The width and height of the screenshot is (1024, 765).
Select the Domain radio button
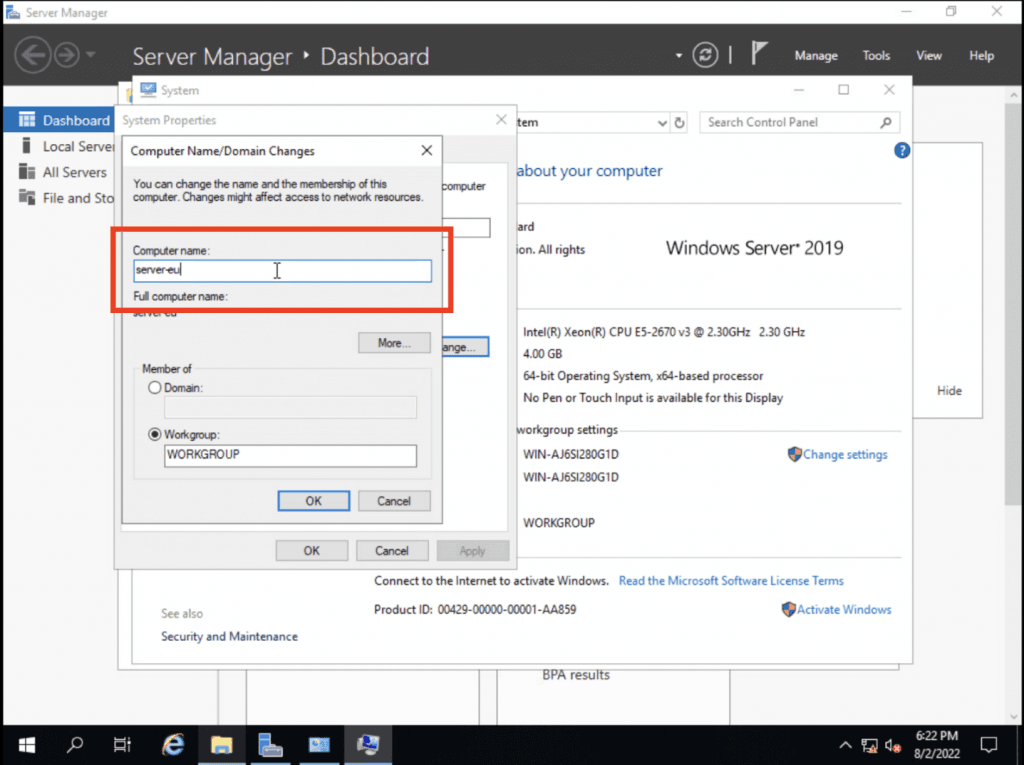coord(155,388)
